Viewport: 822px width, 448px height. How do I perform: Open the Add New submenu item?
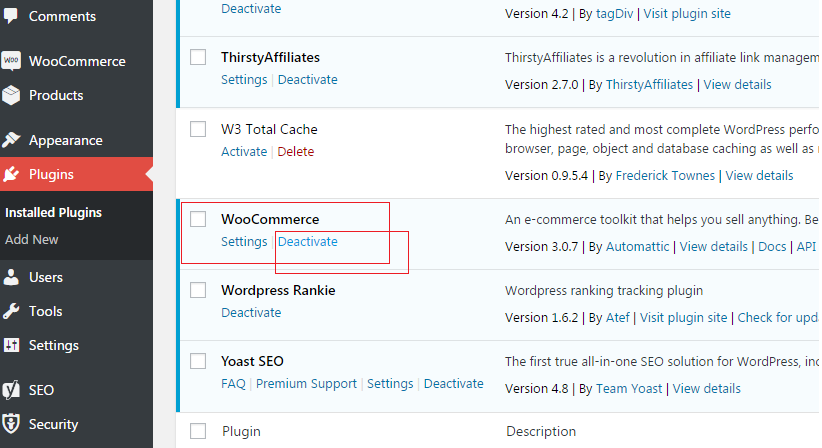point(31,239)
